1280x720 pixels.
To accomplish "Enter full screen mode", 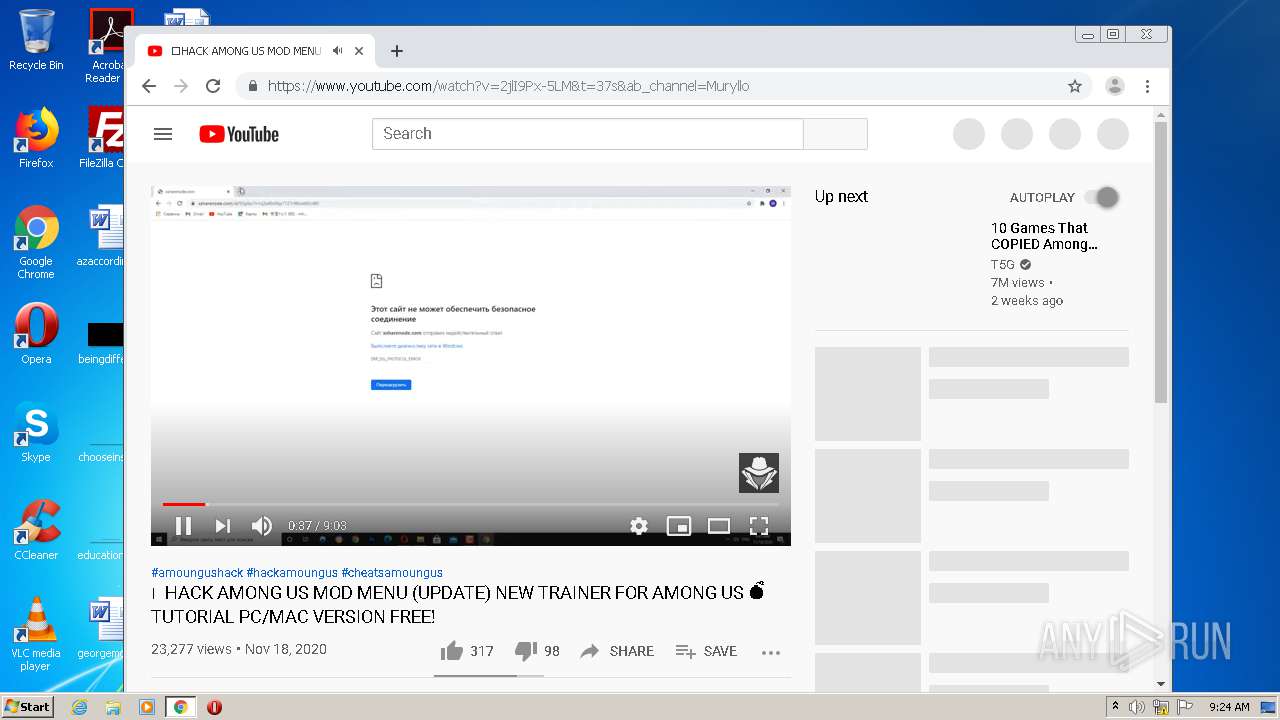I will (x=759, y=526).
